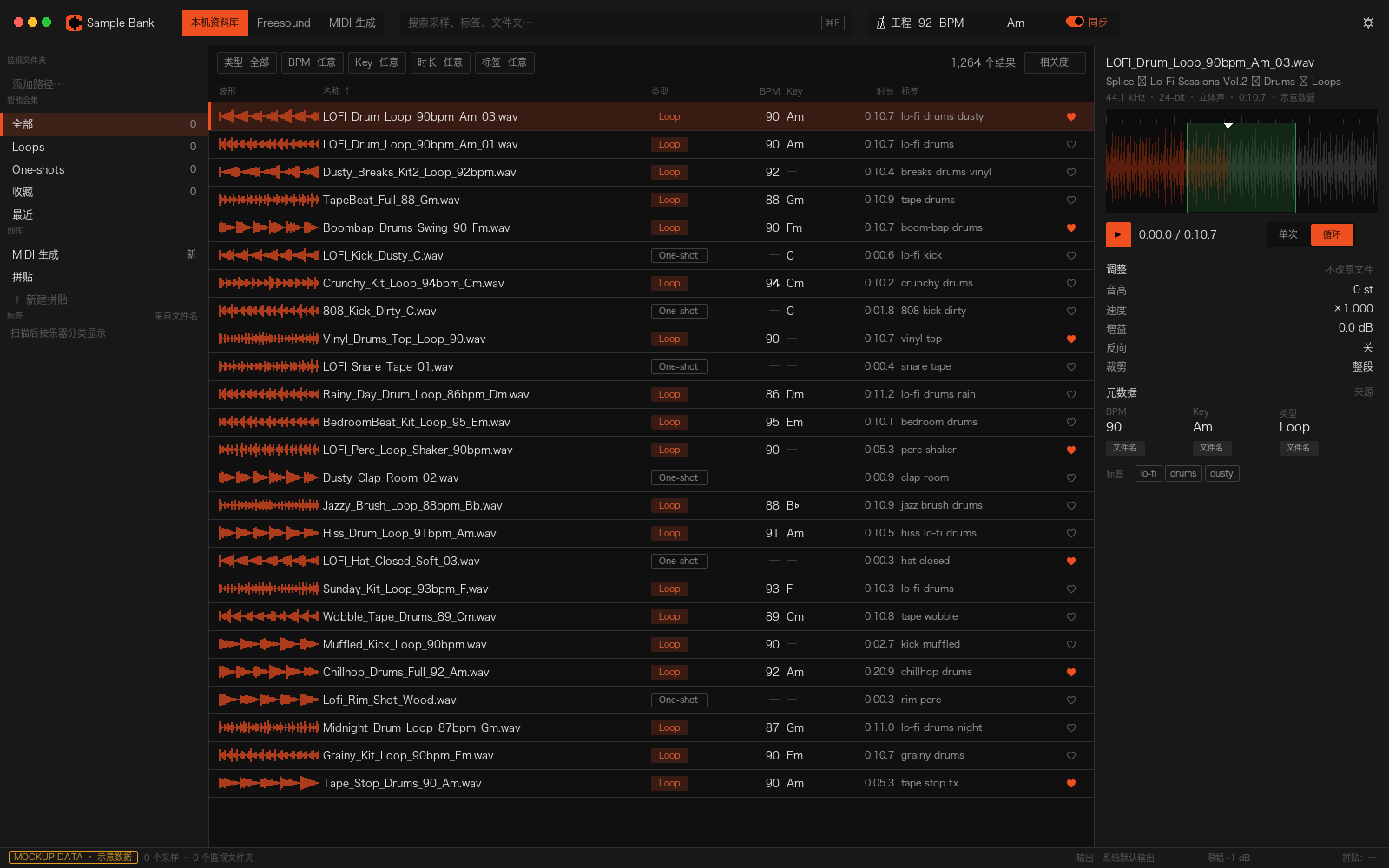The height and width of the screenshot is (868, 1389).
Task: Click orange play button in preview
Action: (x=1118, y=234)
